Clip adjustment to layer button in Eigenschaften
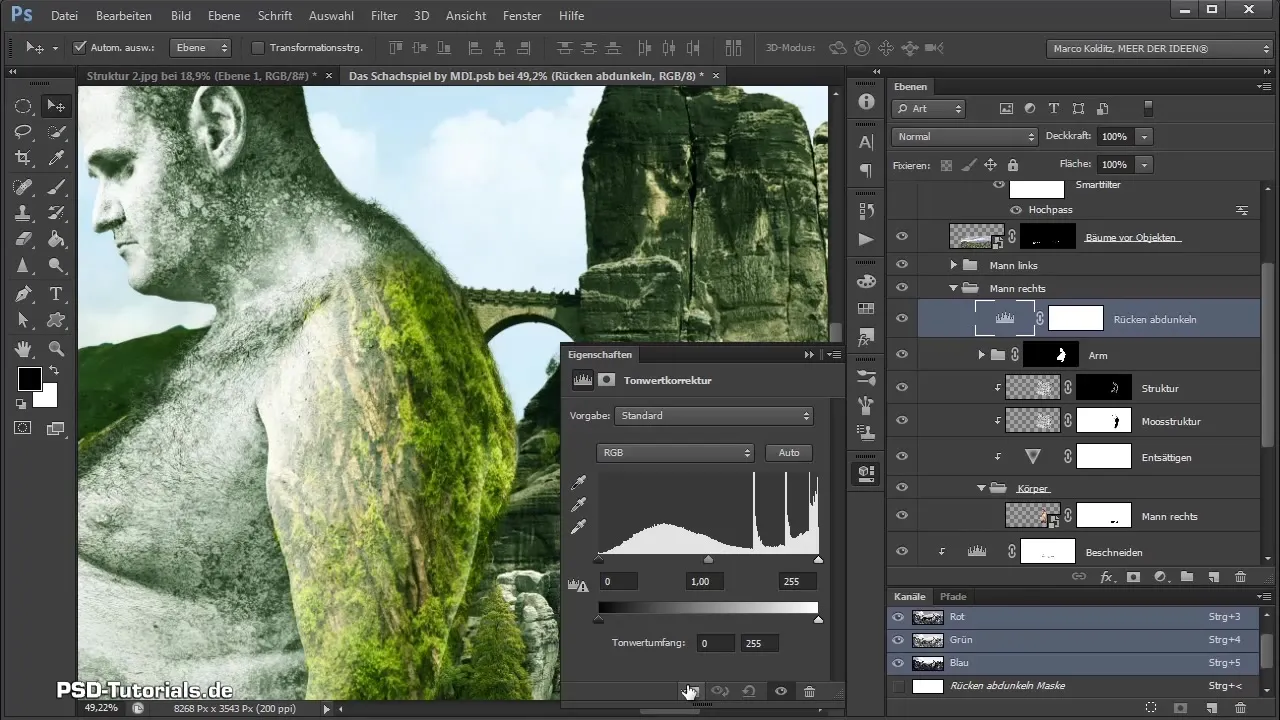This screenshot has width=1280, height=720. 689,691
